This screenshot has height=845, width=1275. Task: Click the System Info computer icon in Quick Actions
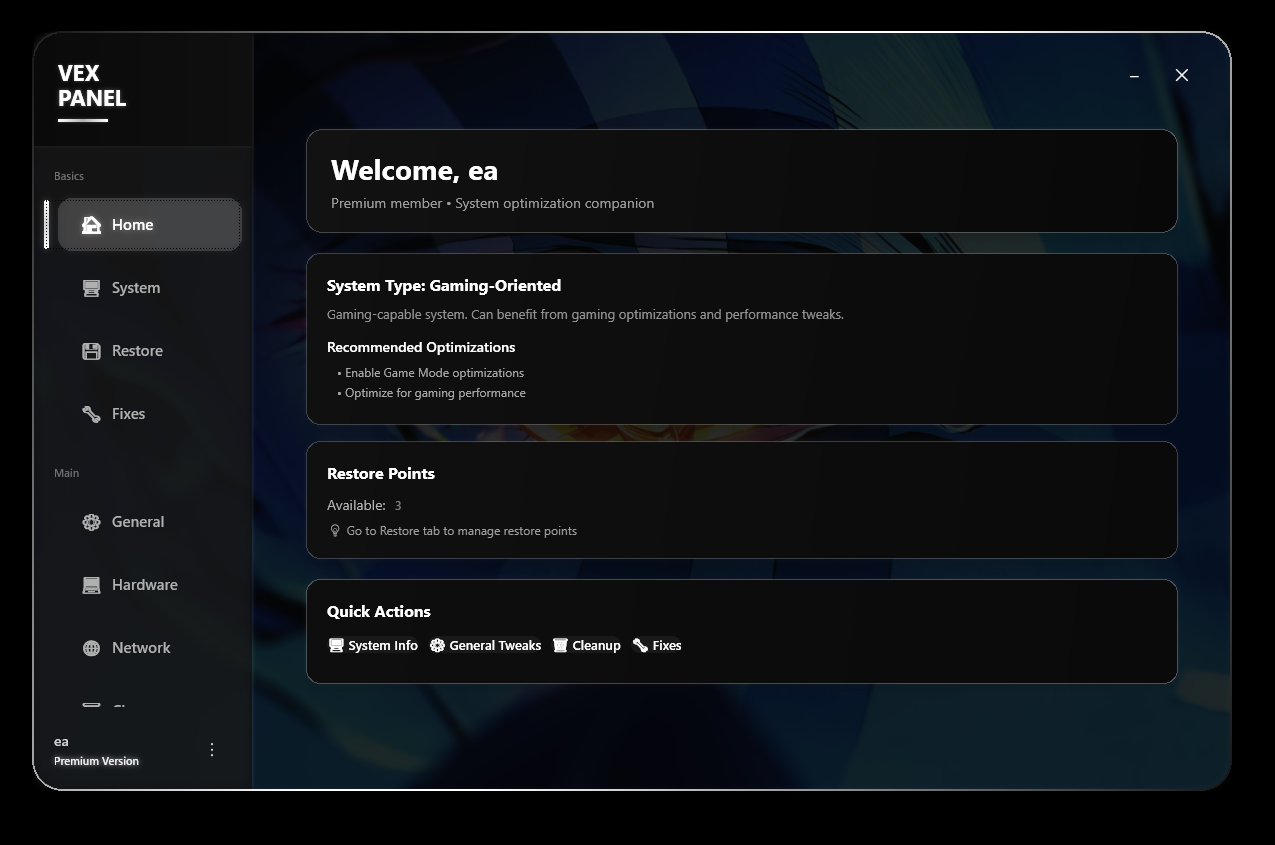(335, 645)
